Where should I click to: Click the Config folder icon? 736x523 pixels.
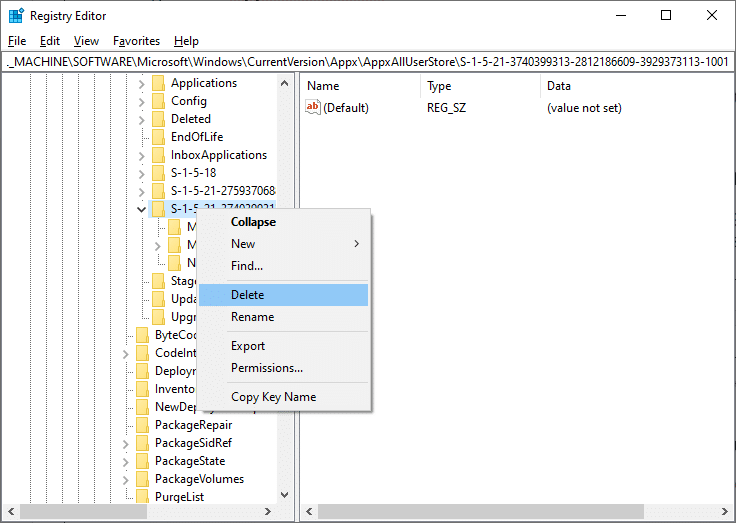[x=159, y=101]
